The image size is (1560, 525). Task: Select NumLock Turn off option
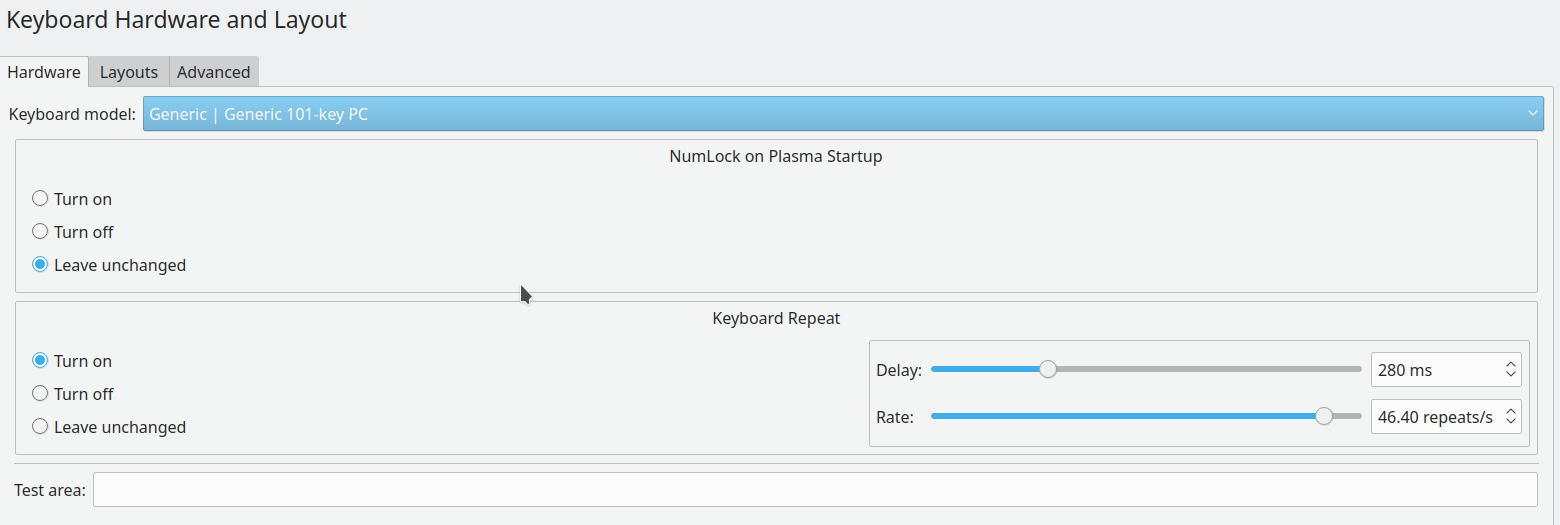click(x=41, y=232)
